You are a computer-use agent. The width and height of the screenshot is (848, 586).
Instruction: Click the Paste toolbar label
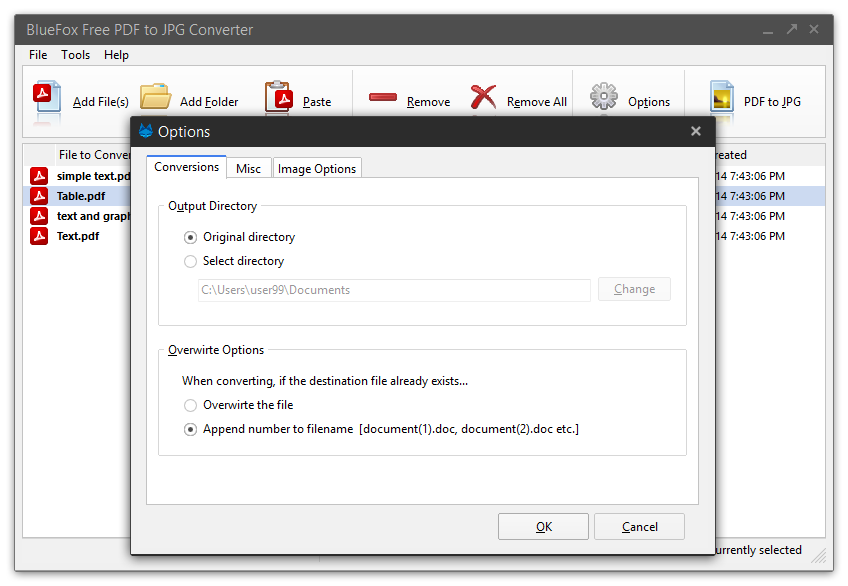[x=317, y=102]
